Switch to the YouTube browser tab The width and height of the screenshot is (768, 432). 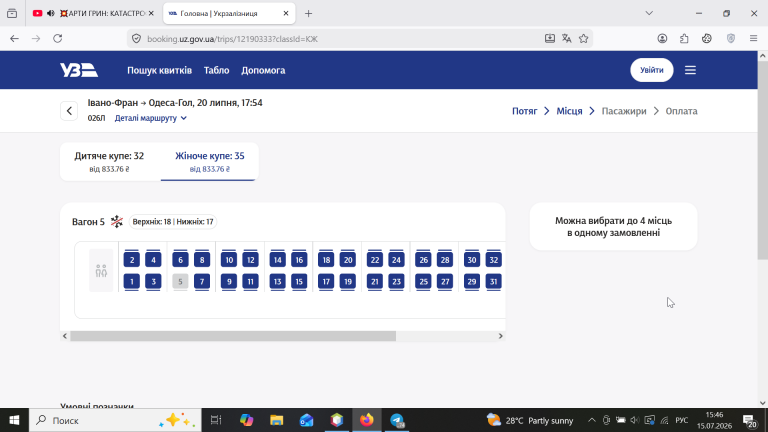tap(93, 13)
